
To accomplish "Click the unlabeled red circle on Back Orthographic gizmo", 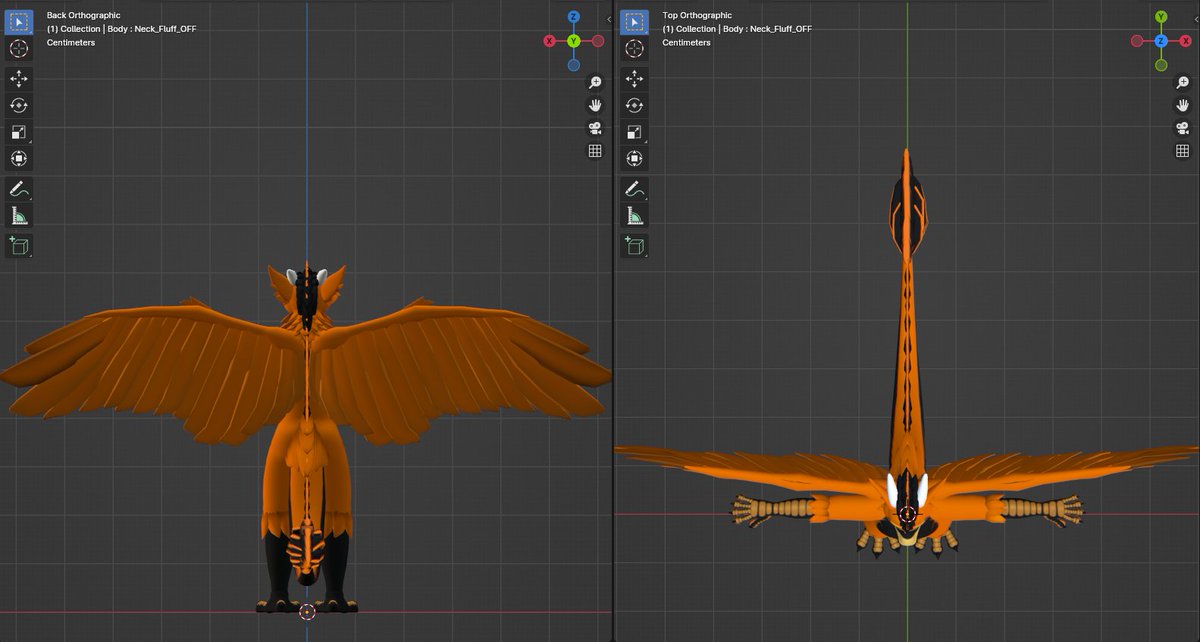I will coord(597,41).
